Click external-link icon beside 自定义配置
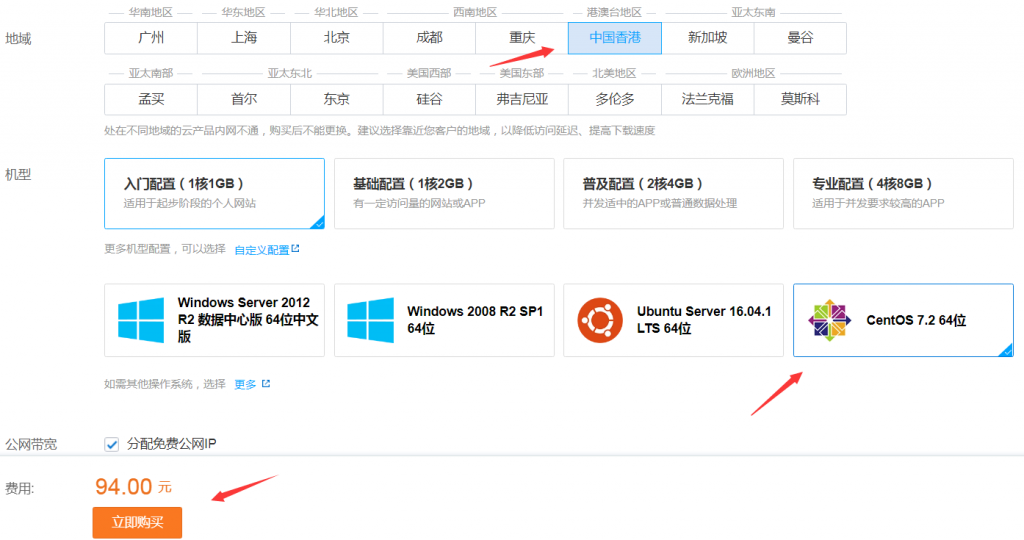The image size is (1024, 540). pyautogui.click(x=296, y=248)
